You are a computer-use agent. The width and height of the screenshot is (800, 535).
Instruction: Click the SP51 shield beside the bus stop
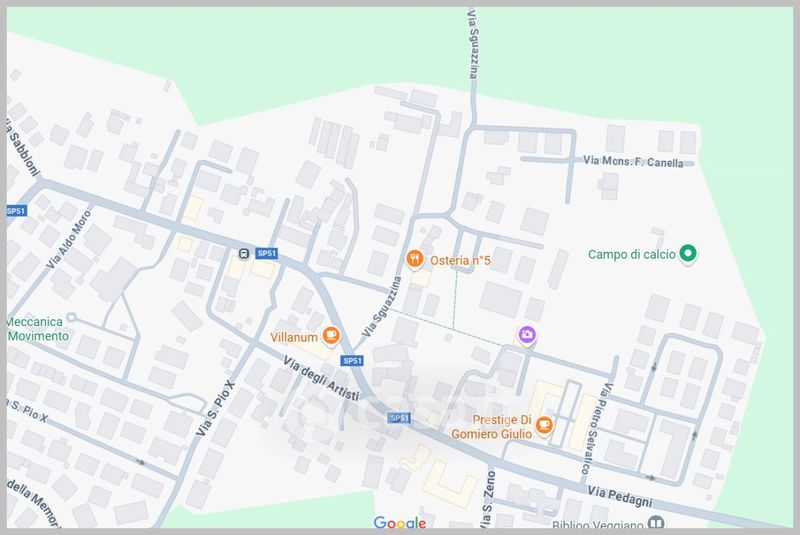coord(266,254)
